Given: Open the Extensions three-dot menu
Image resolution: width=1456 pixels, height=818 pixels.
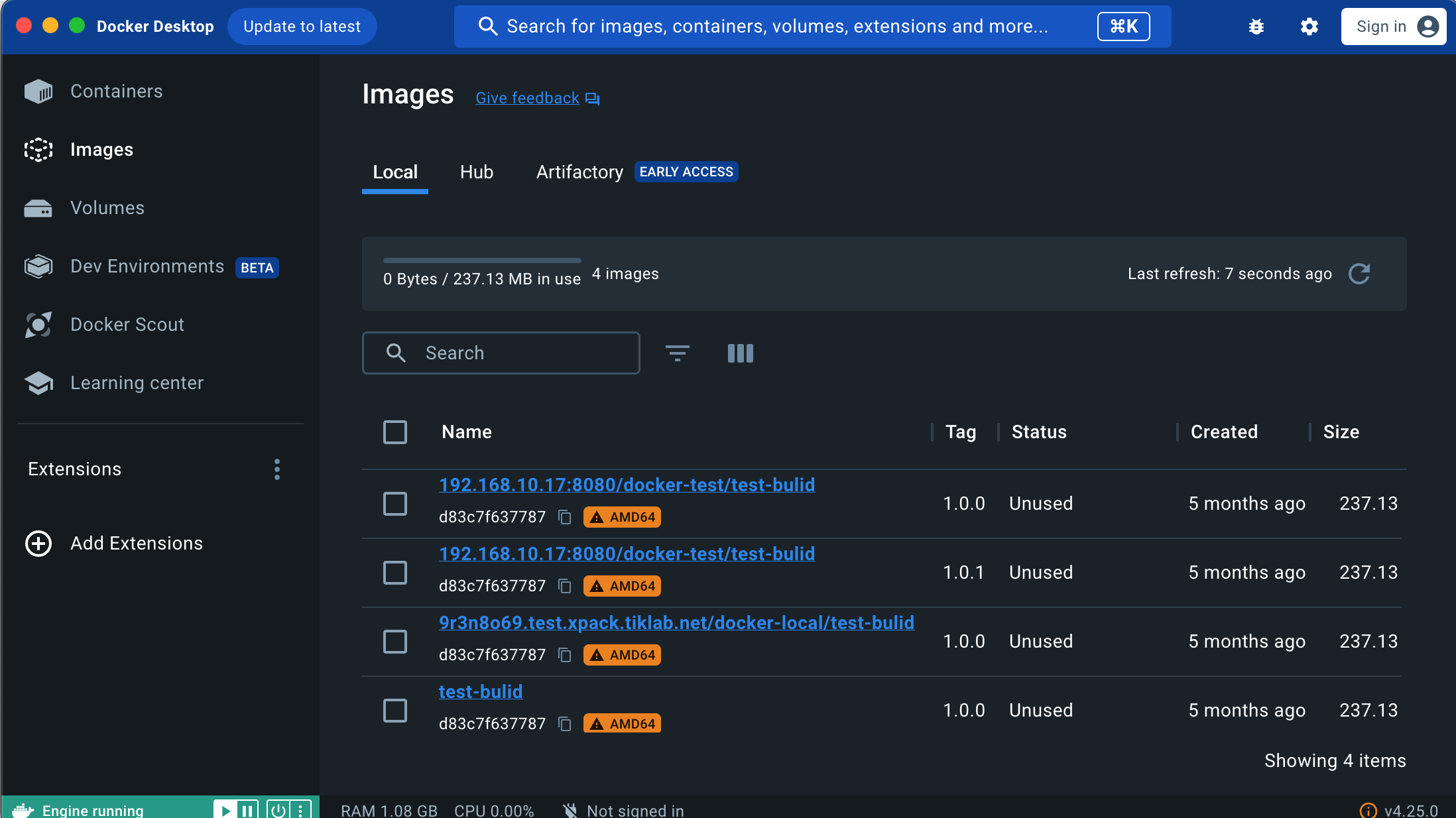Looking at the screenshot, I should [277, 469].
